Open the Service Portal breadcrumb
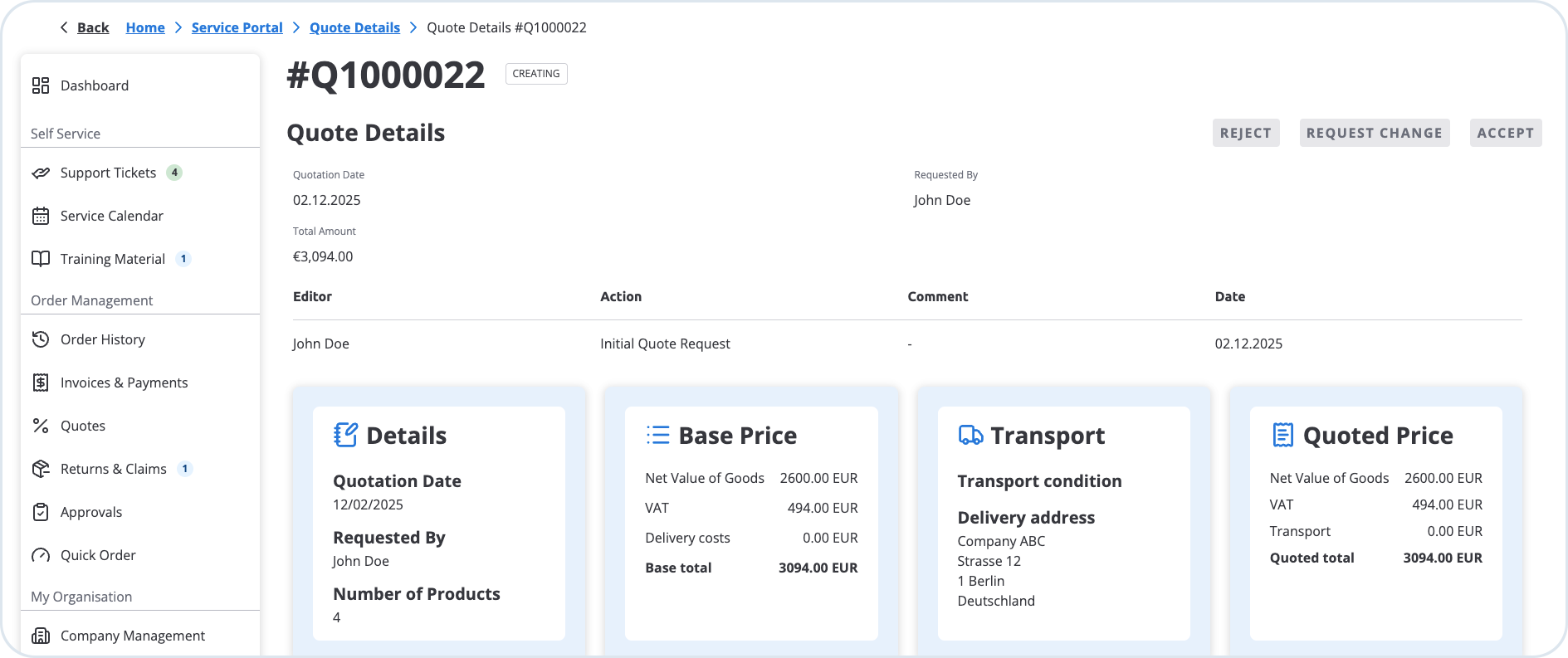 (237, 27)
